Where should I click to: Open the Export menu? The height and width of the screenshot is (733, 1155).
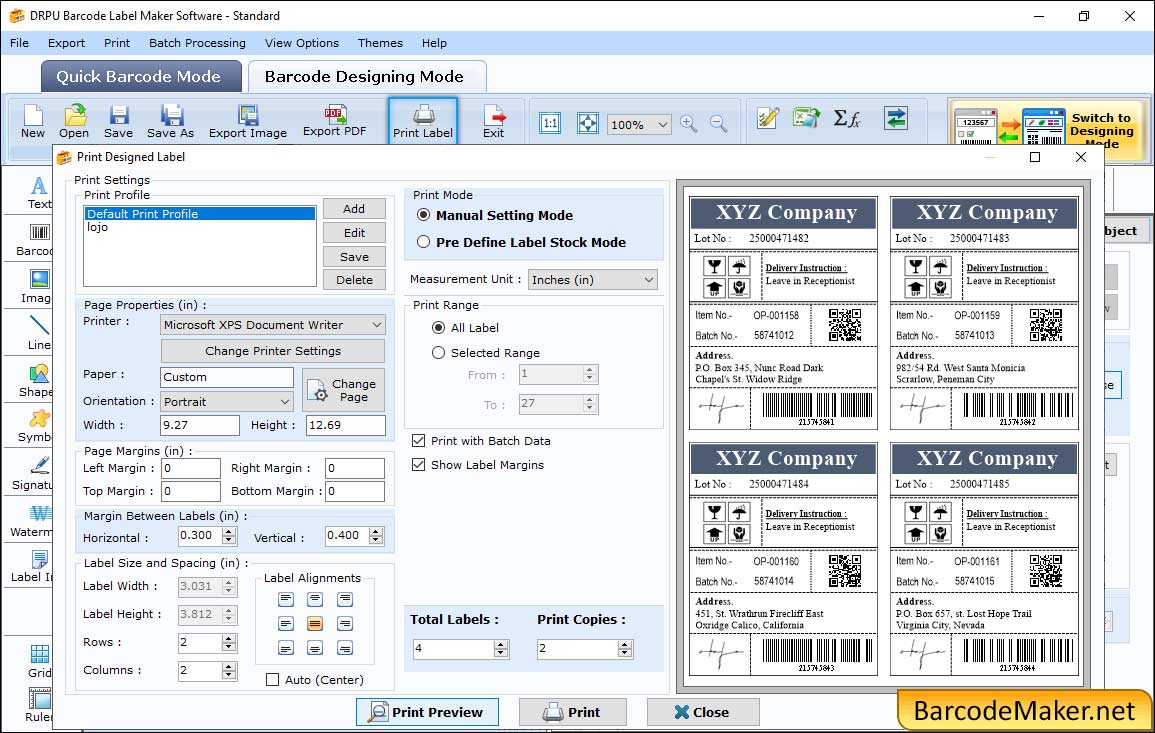[x=66, y=43]
